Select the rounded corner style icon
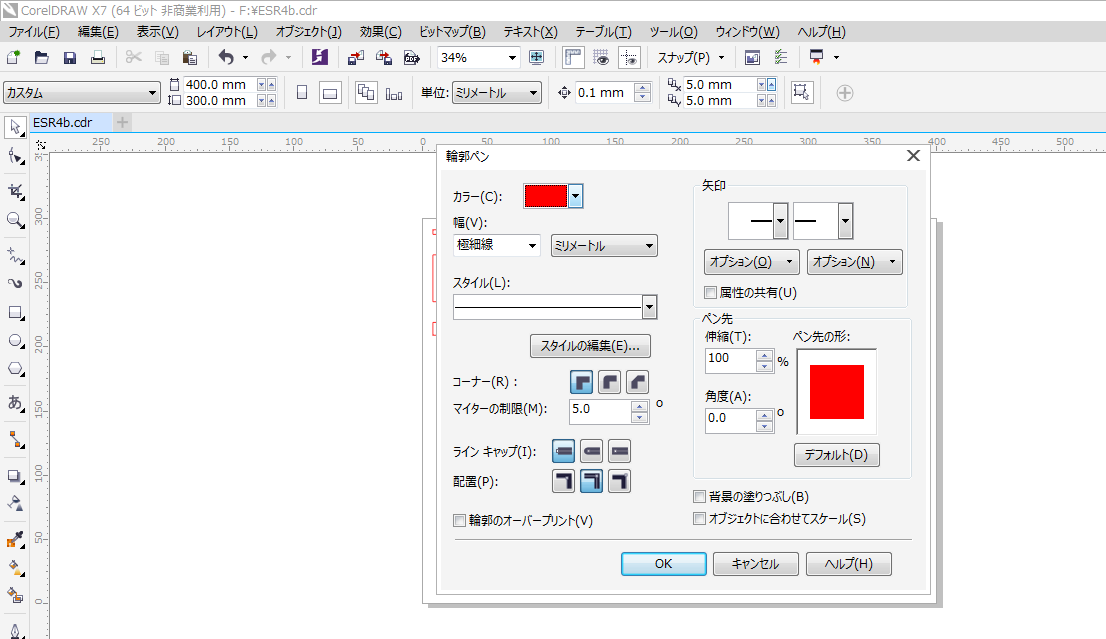1106x639 pixels. pos(609,382)
